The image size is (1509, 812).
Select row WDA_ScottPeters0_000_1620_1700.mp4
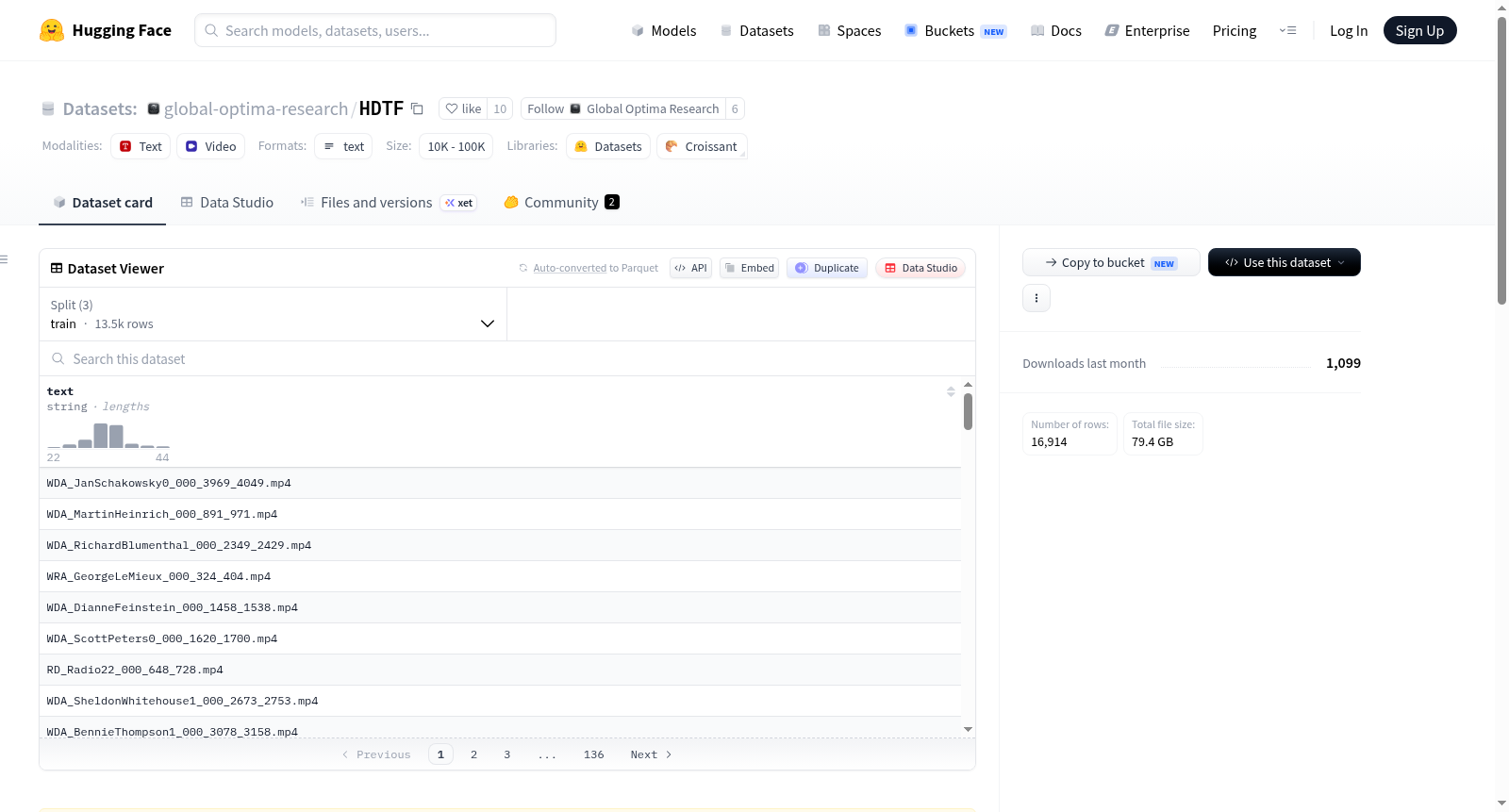500,638
